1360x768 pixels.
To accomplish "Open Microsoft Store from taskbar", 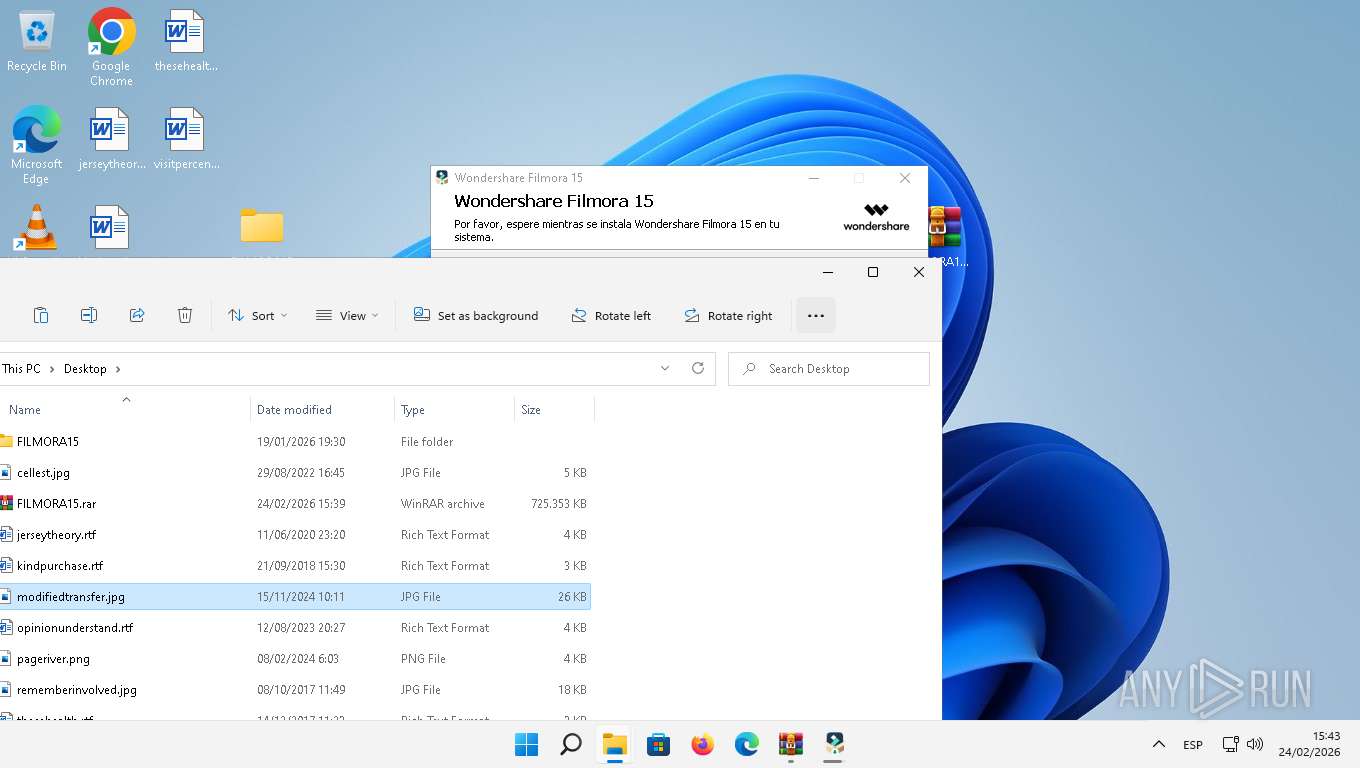I will [x=658, y=744].
